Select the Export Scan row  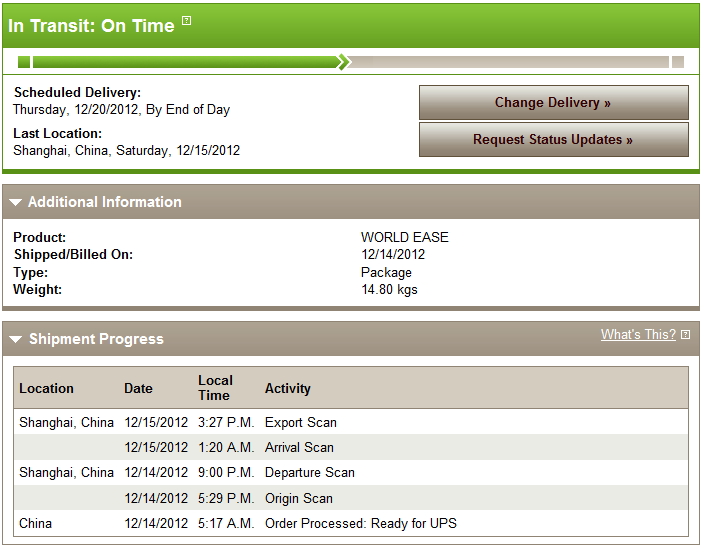click(x=351, y=422)
